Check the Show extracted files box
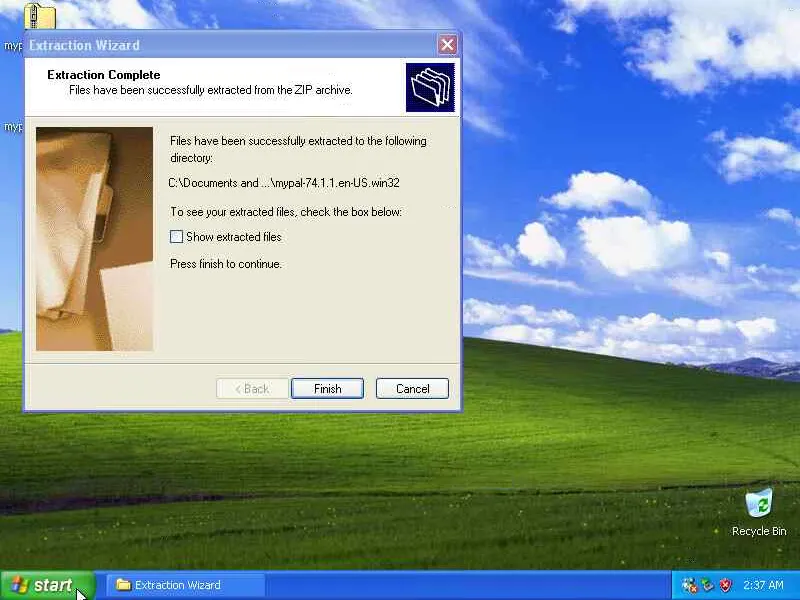 [x=176, y=237]
